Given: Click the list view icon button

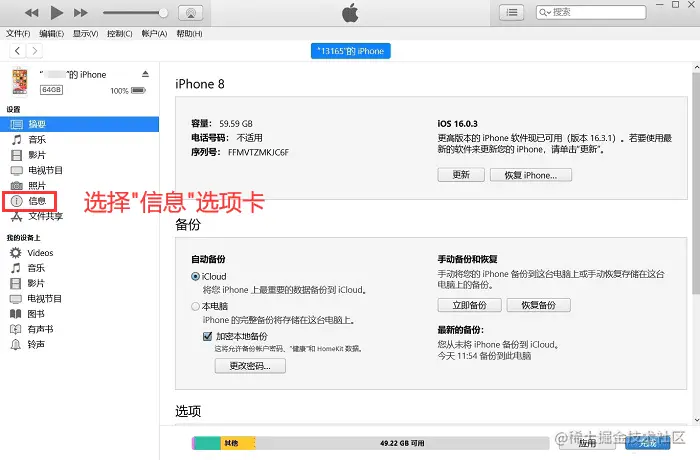Looking at the screenshot, I should coord(512,13).
